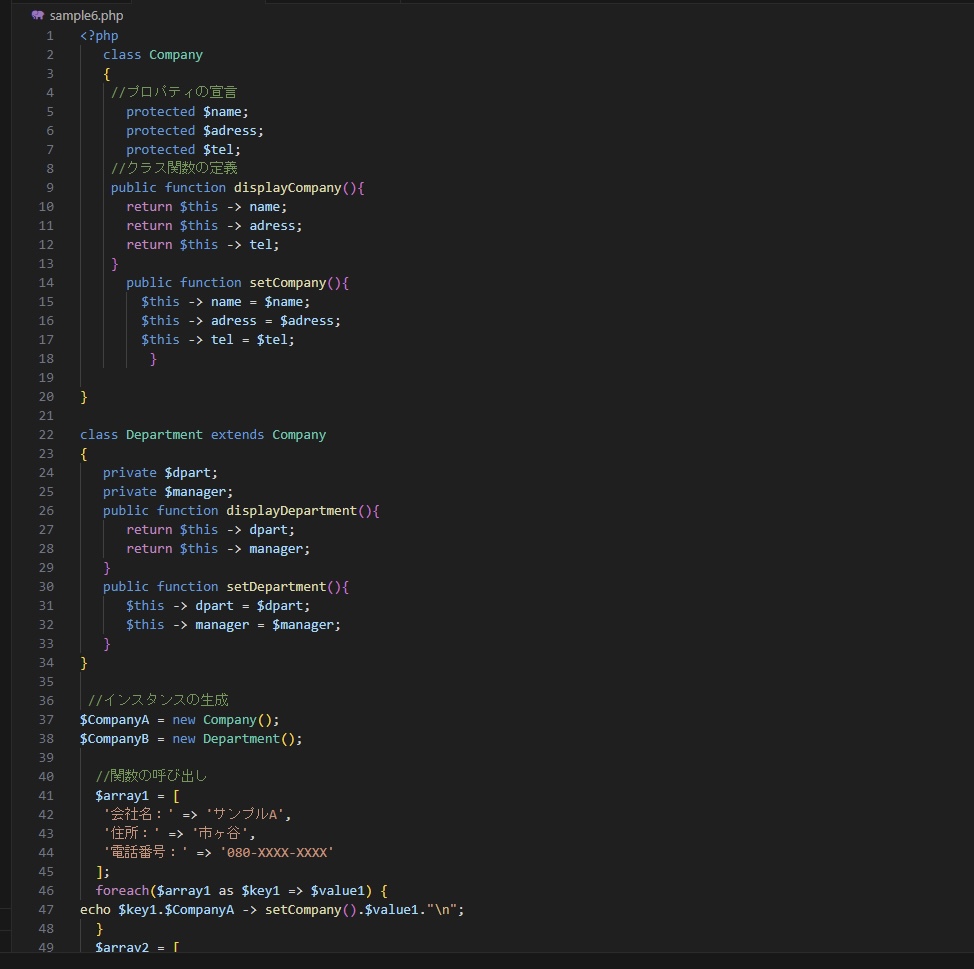Click line number 47 in the gutter
The width and height of the screenshot is (974, 969).
click(46, 910)
